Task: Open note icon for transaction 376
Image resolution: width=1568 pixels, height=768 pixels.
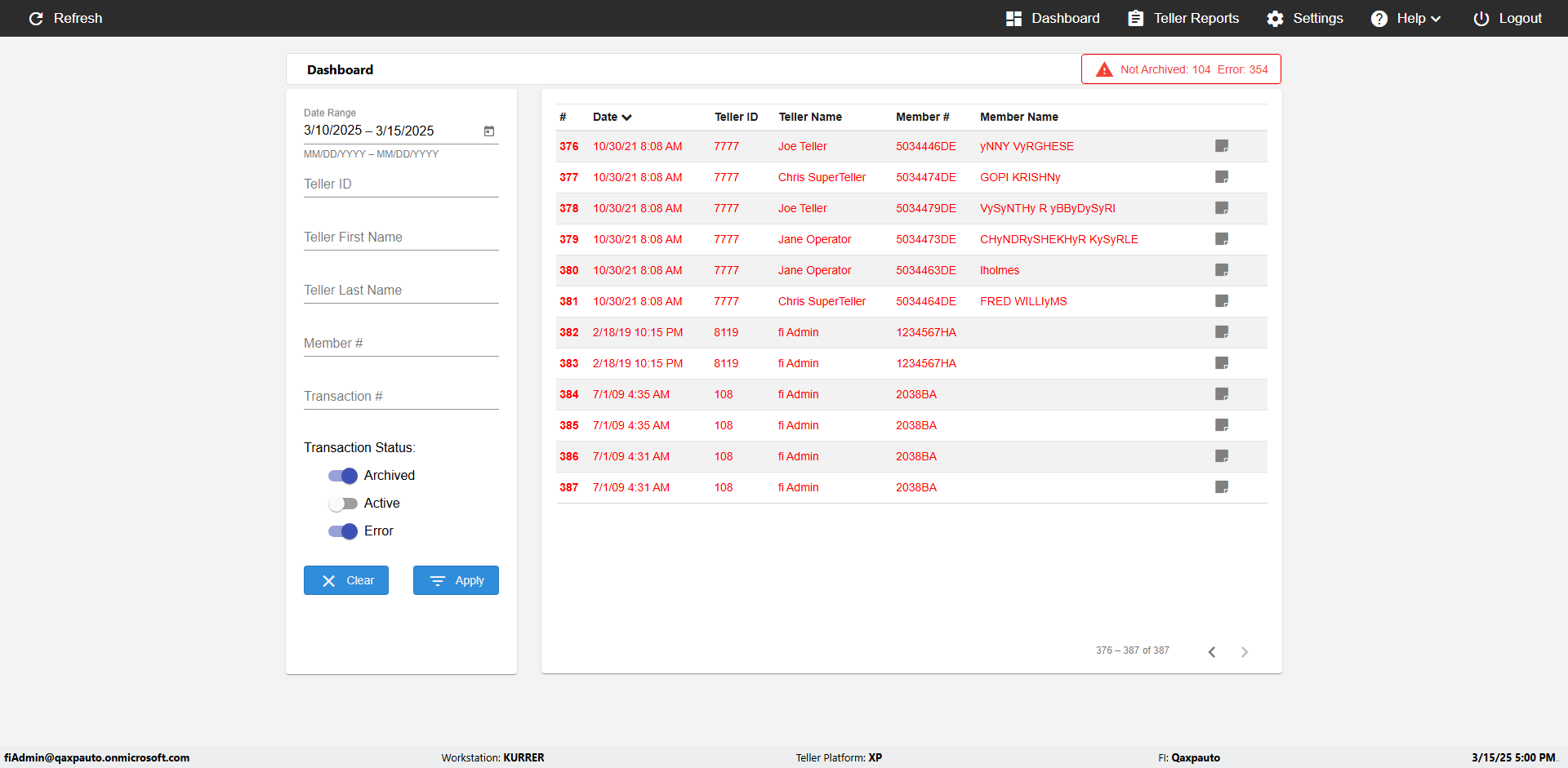Action: coord(1222,146)
